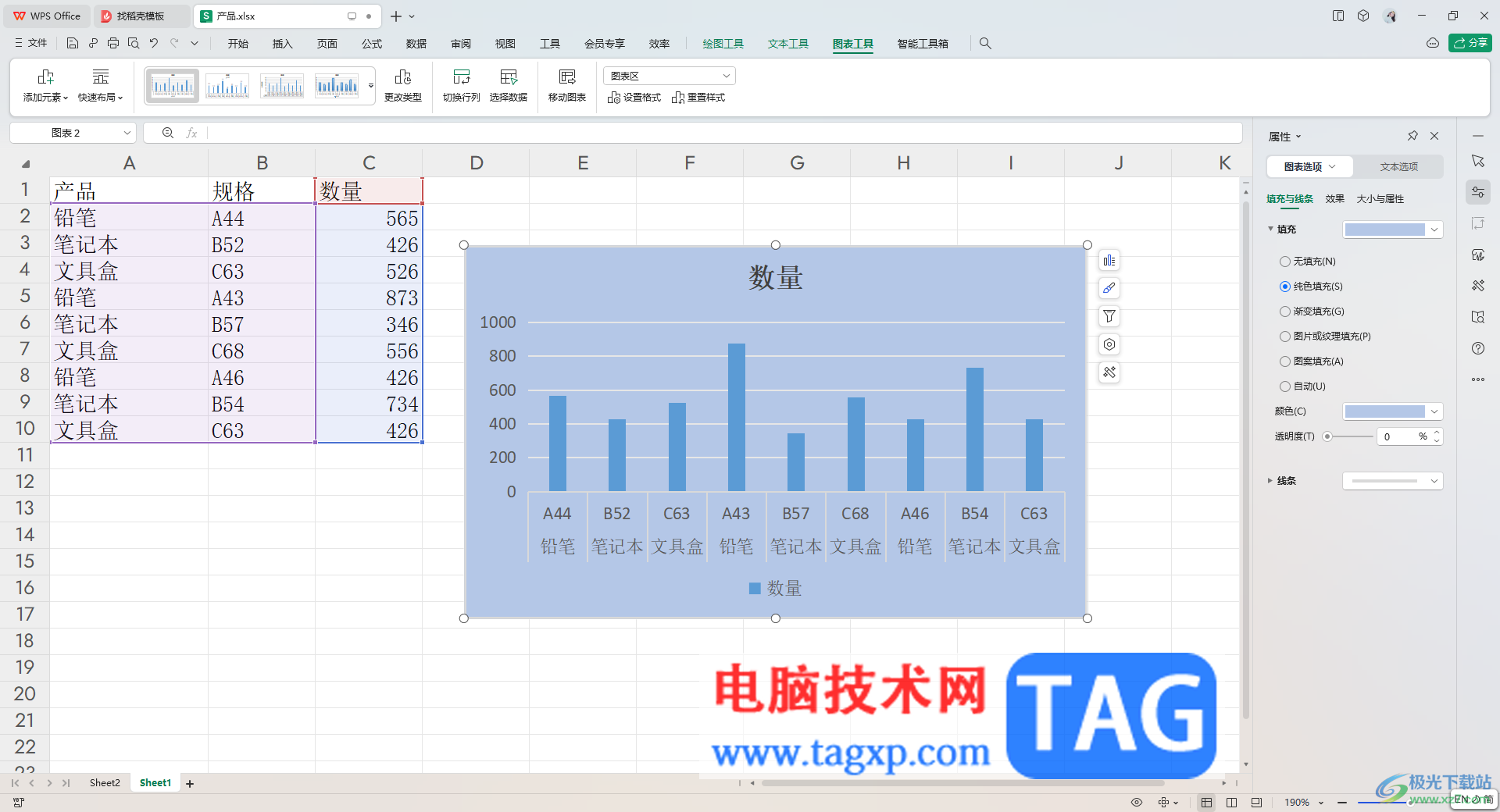1500x812 pixels.
Task: Open the Color (颜色) swatch picker
Action: (x=1392, y=411)
